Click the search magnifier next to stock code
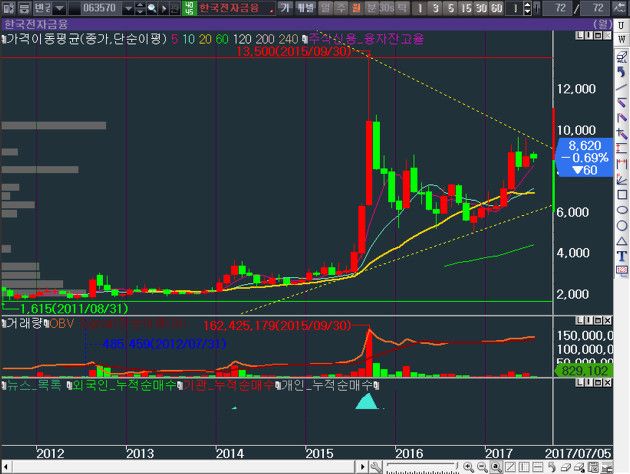This screenshot has width=630, height=474. [x=152, y=8]
